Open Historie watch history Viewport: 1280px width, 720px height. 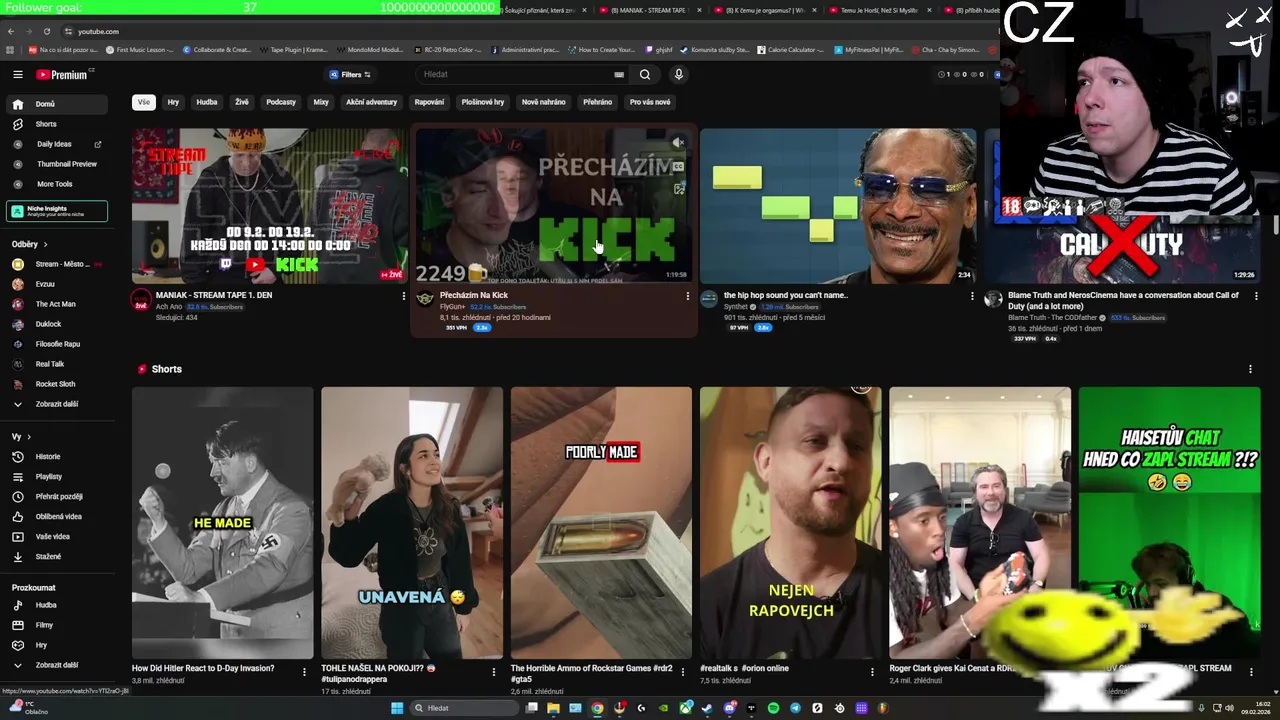click(x=57, y=457)
